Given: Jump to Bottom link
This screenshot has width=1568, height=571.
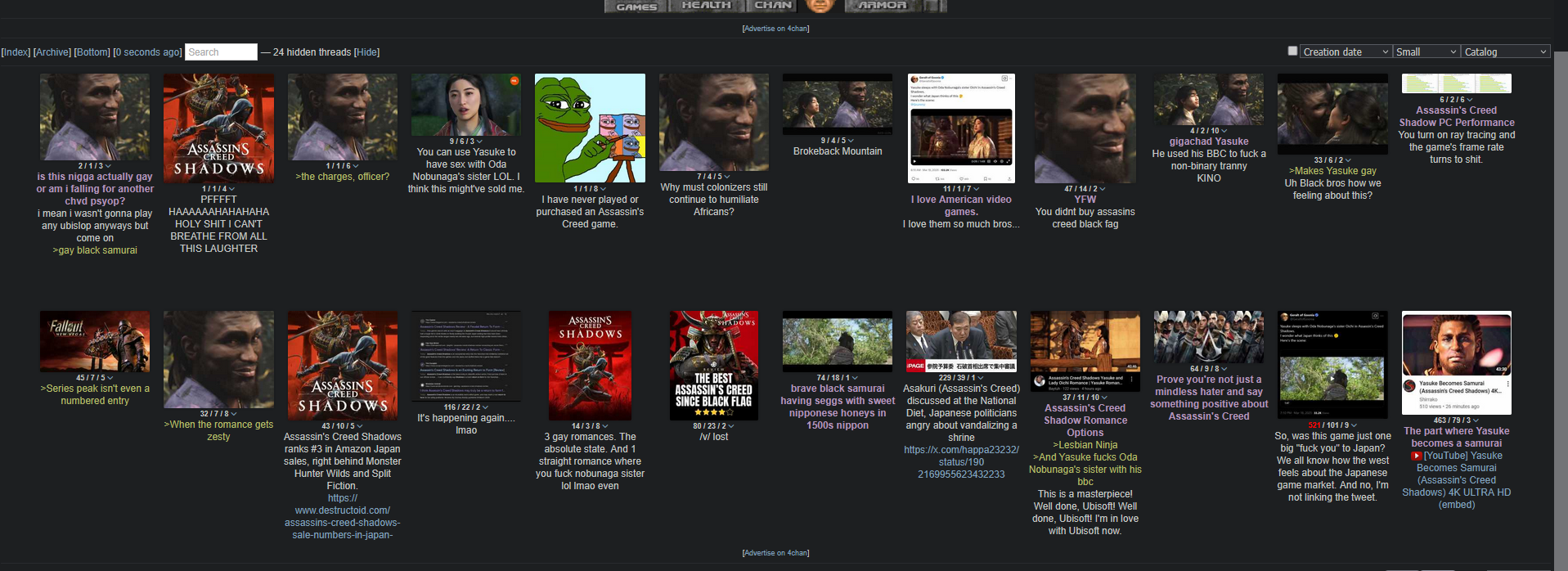Looking at the screenshot, I should coord(92,52).
